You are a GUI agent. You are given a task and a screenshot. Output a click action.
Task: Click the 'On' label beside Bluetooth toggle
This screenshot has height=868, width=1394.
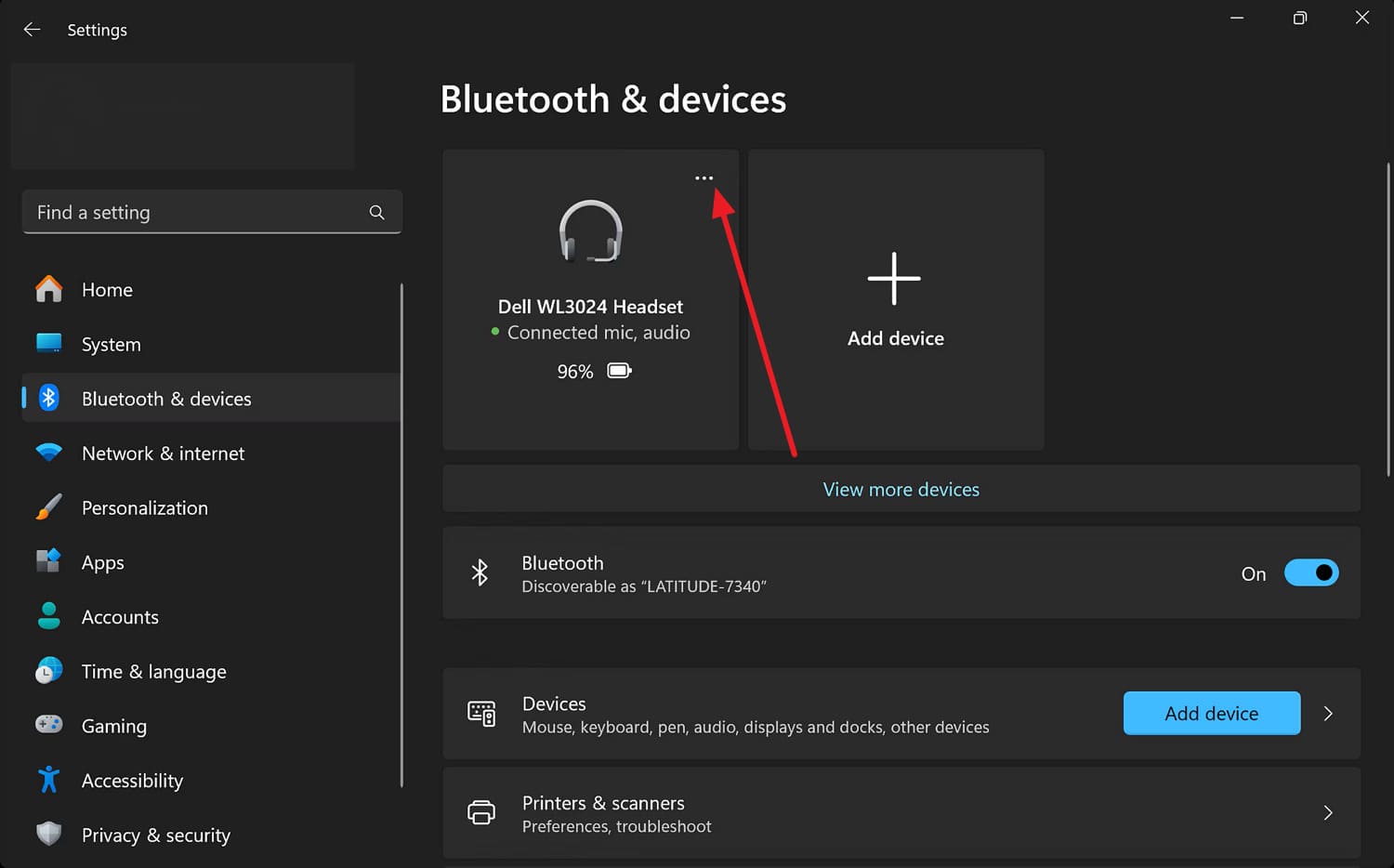pos(1253,573)
